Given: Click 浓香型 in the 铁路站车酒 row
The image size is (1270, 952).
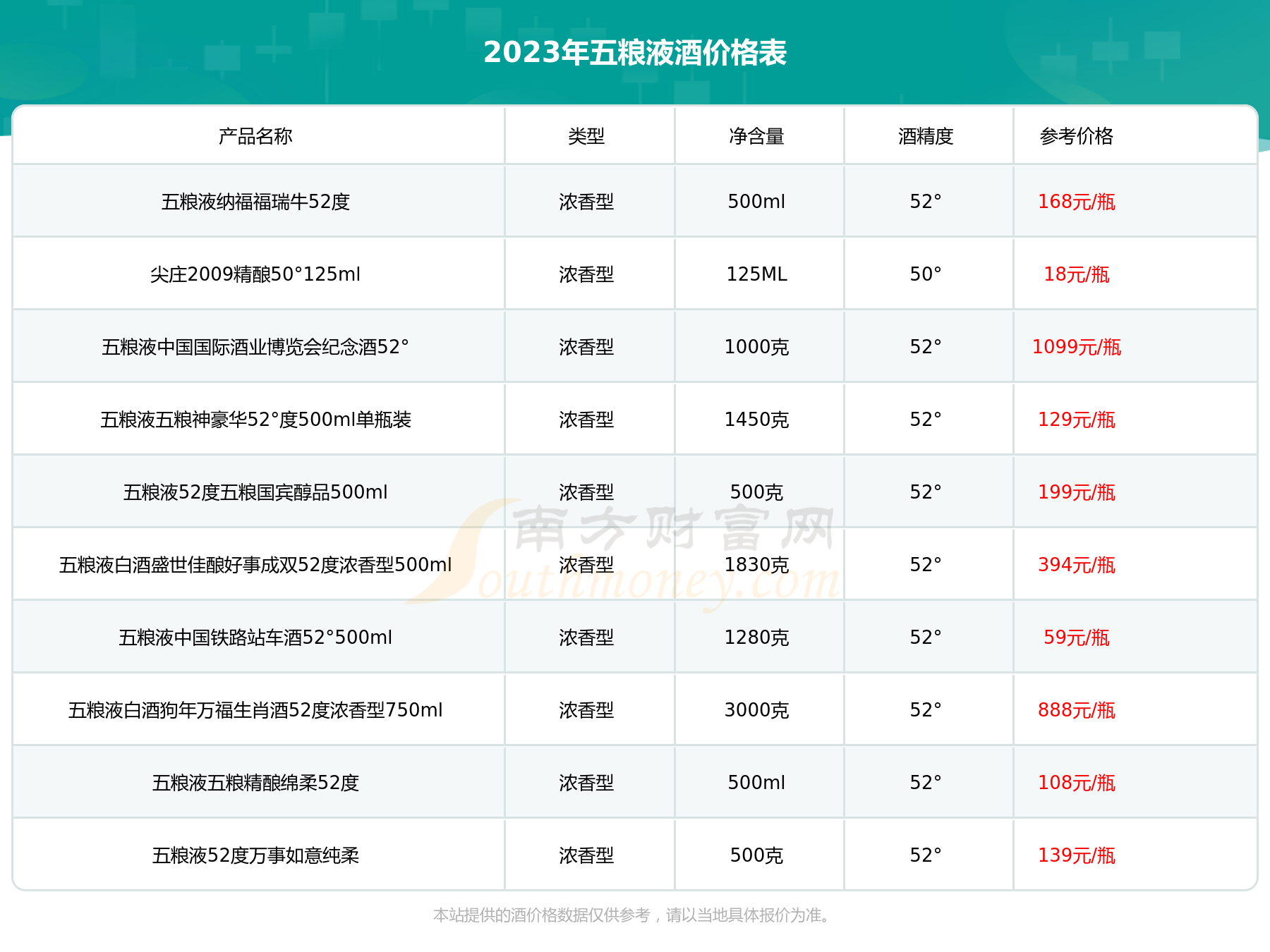Looking at the screenshot, I should click(x=586, y=637).
